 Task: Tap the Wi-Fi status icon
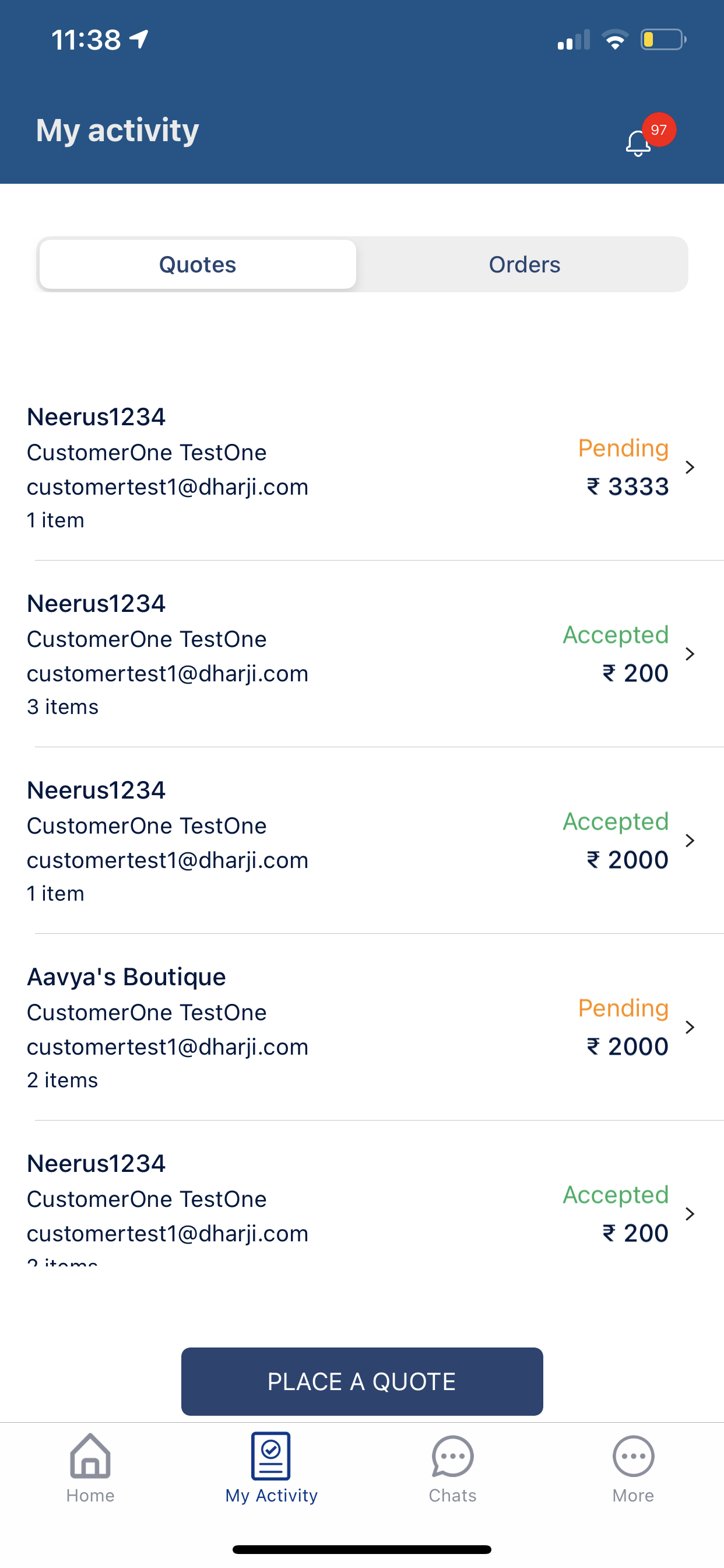click(615, 40)
